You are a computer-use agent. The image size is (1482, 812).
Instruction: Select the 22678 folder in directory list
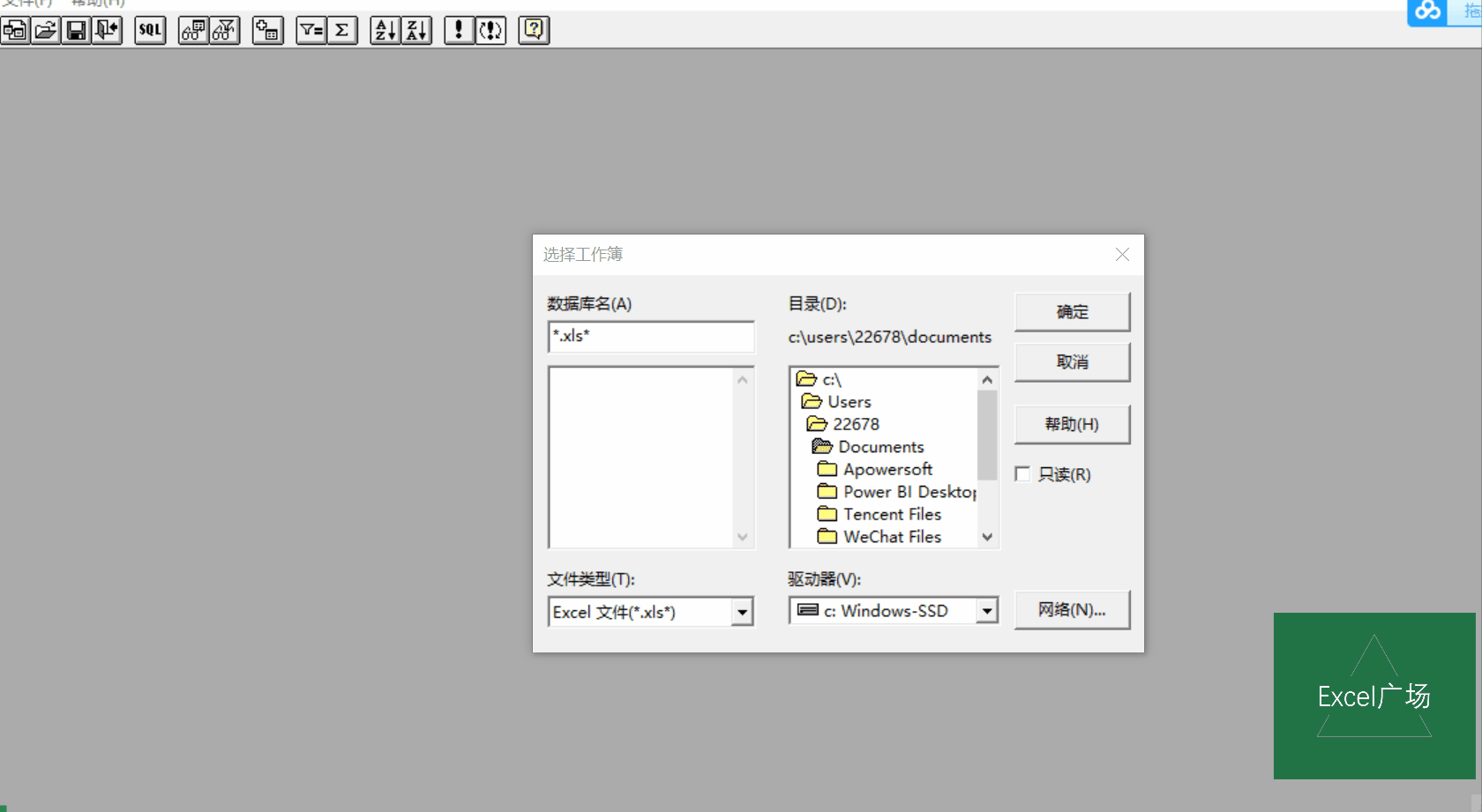coord(843,424)
